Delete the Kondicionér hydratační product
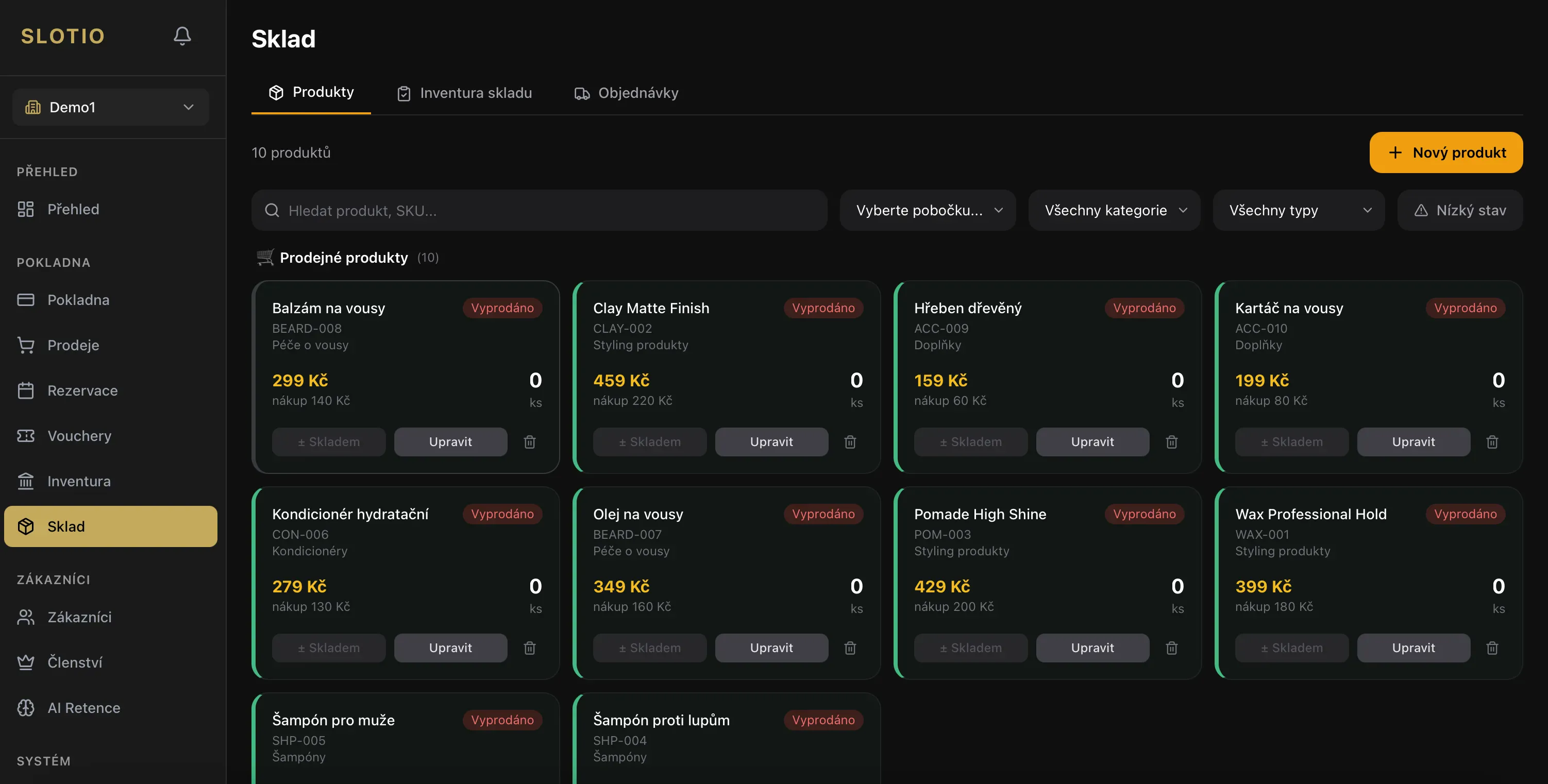 (529, 648)
